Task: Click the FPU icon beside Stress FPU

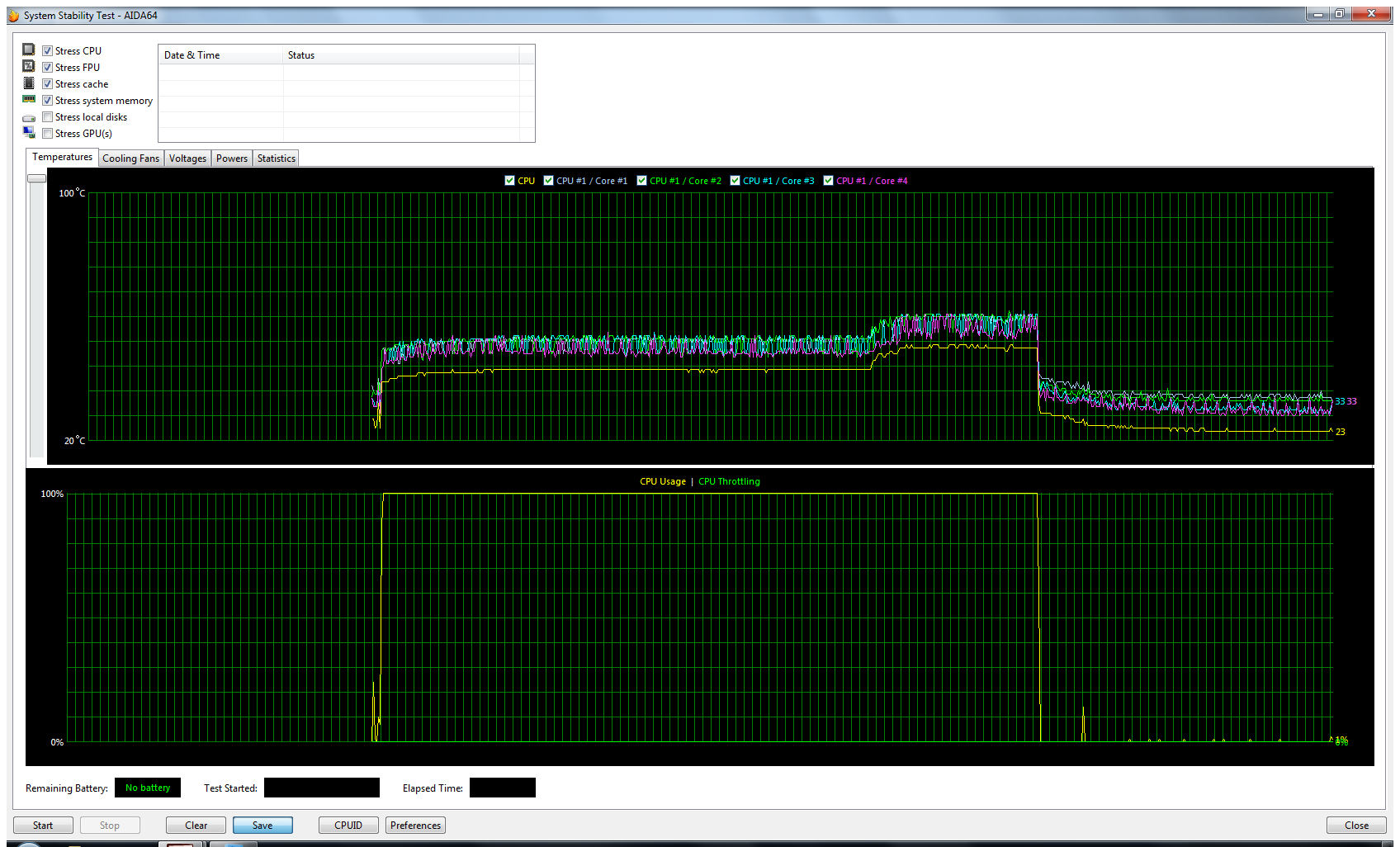Action: tap(29, 66)
